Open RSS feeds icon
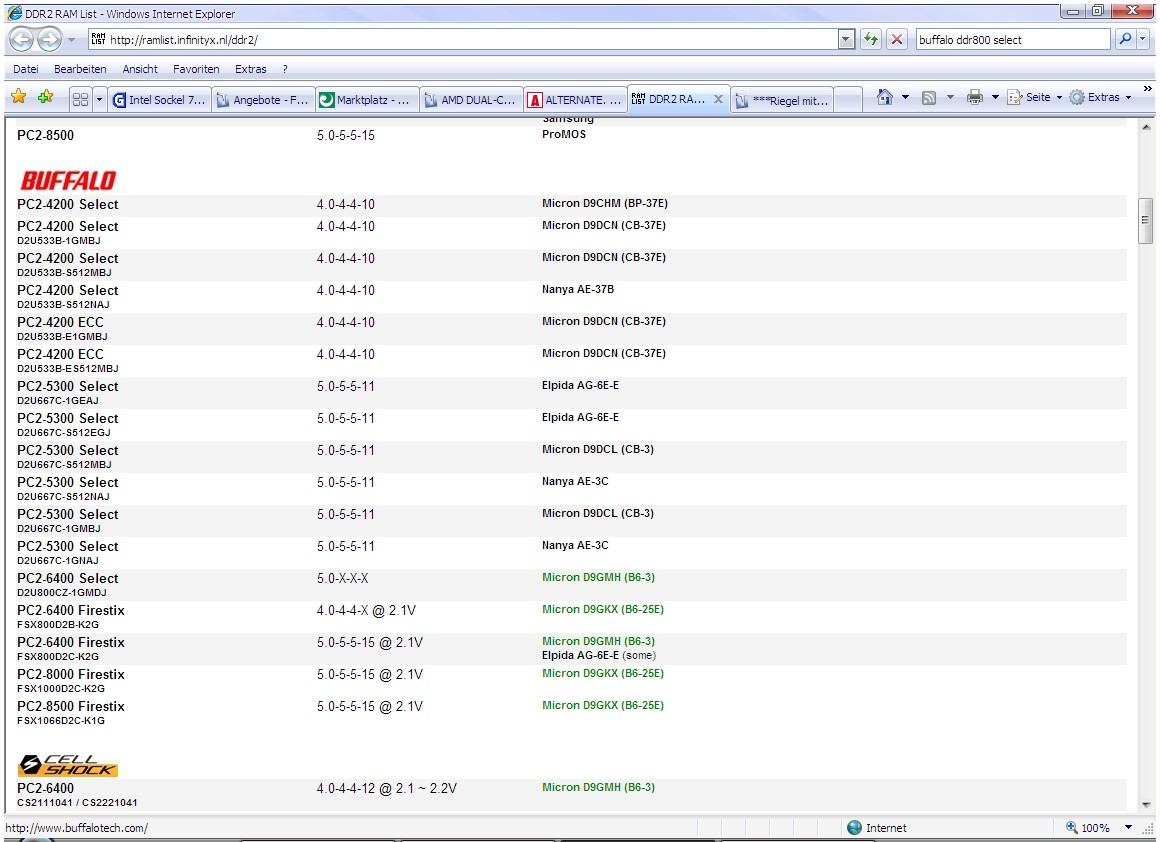1160x842 pixels. point(929,98)
